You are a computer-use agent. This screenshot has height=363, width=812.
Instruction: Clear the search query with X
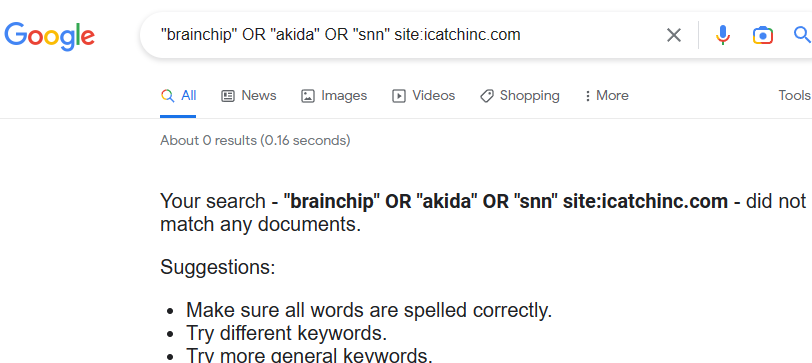(673, 35)
